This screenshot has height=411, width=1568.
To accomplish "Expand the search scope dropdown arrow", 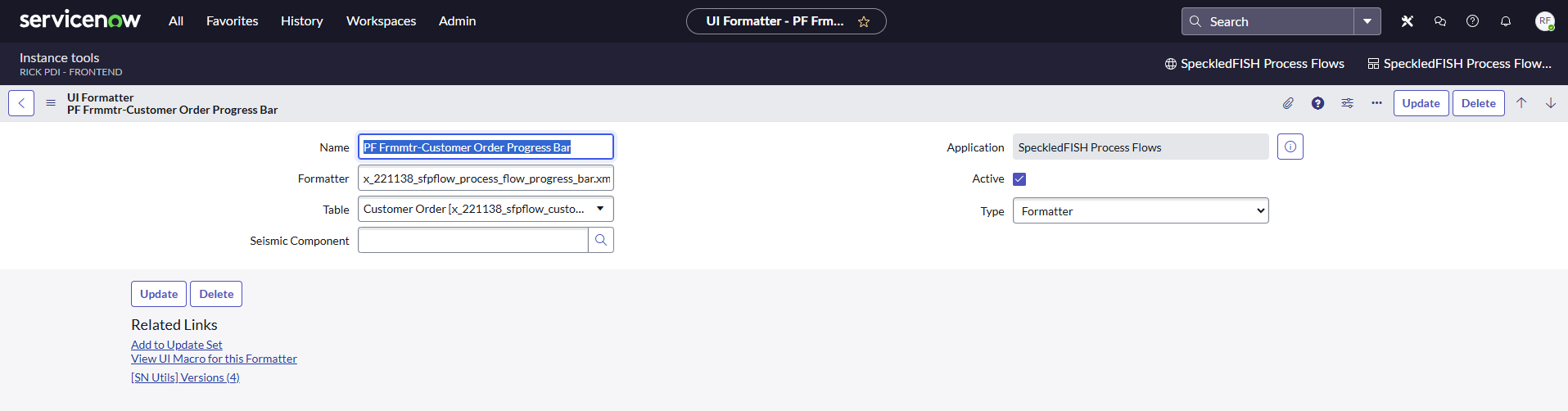I will click(x=1367, y=21).
